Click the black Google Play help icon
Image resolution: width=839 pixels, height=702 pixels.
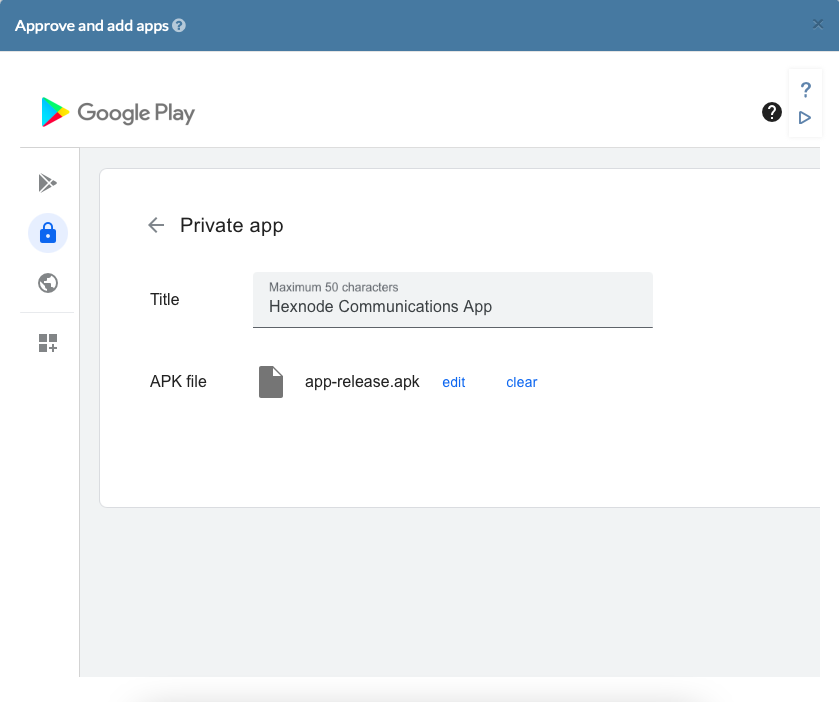(x=772, y=112)
